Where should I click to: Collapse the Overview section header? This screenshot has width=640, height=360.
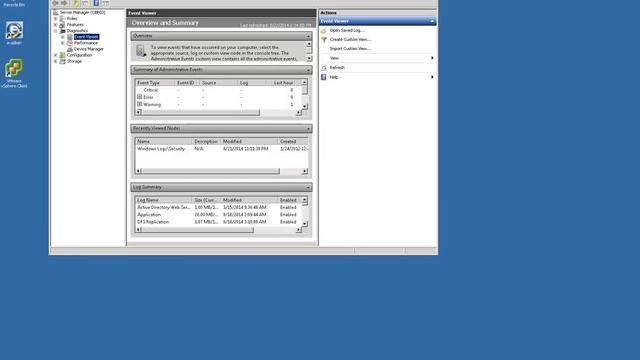coord(308,36)
